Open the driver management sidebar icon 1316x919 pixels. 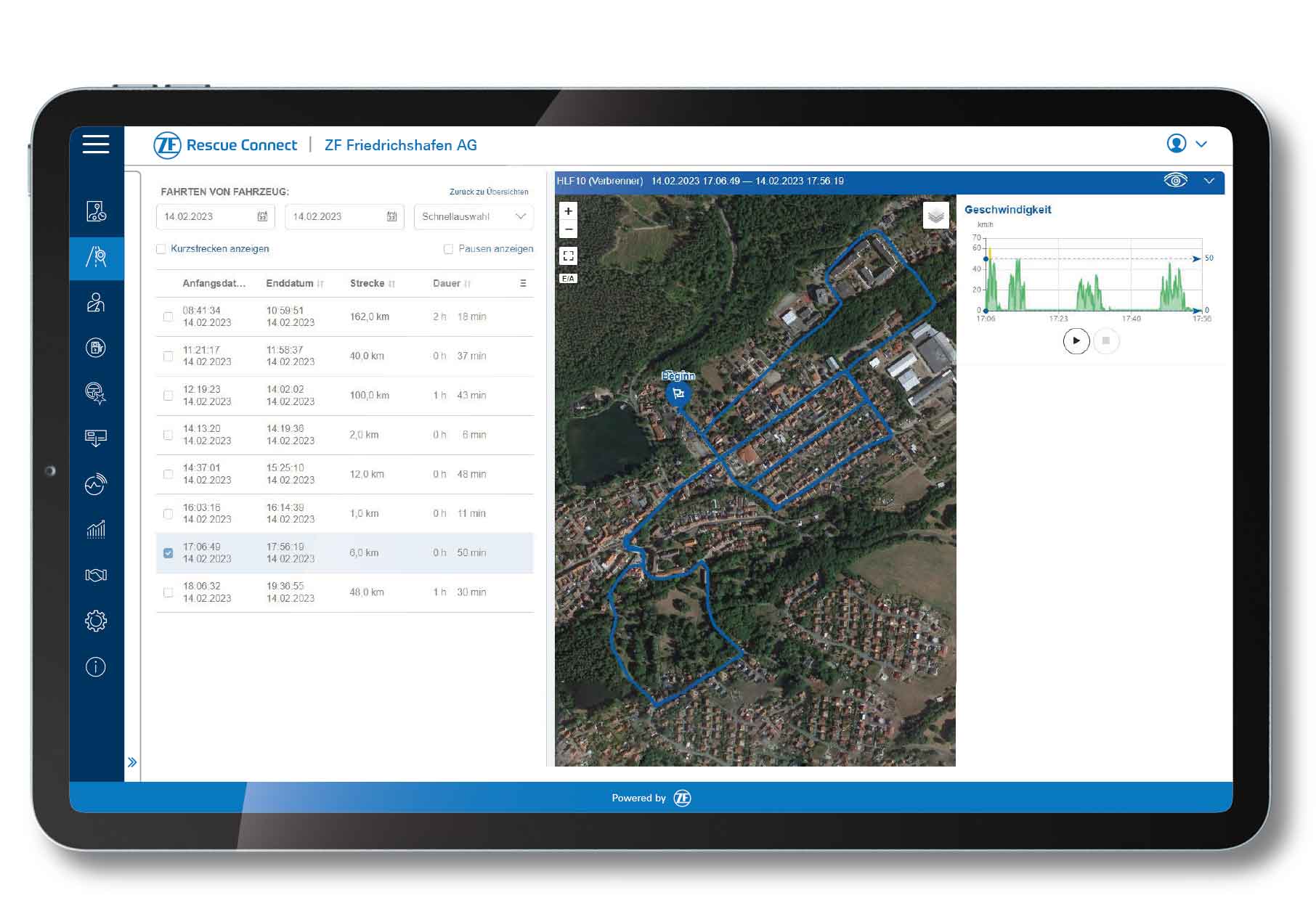(97, 303)
